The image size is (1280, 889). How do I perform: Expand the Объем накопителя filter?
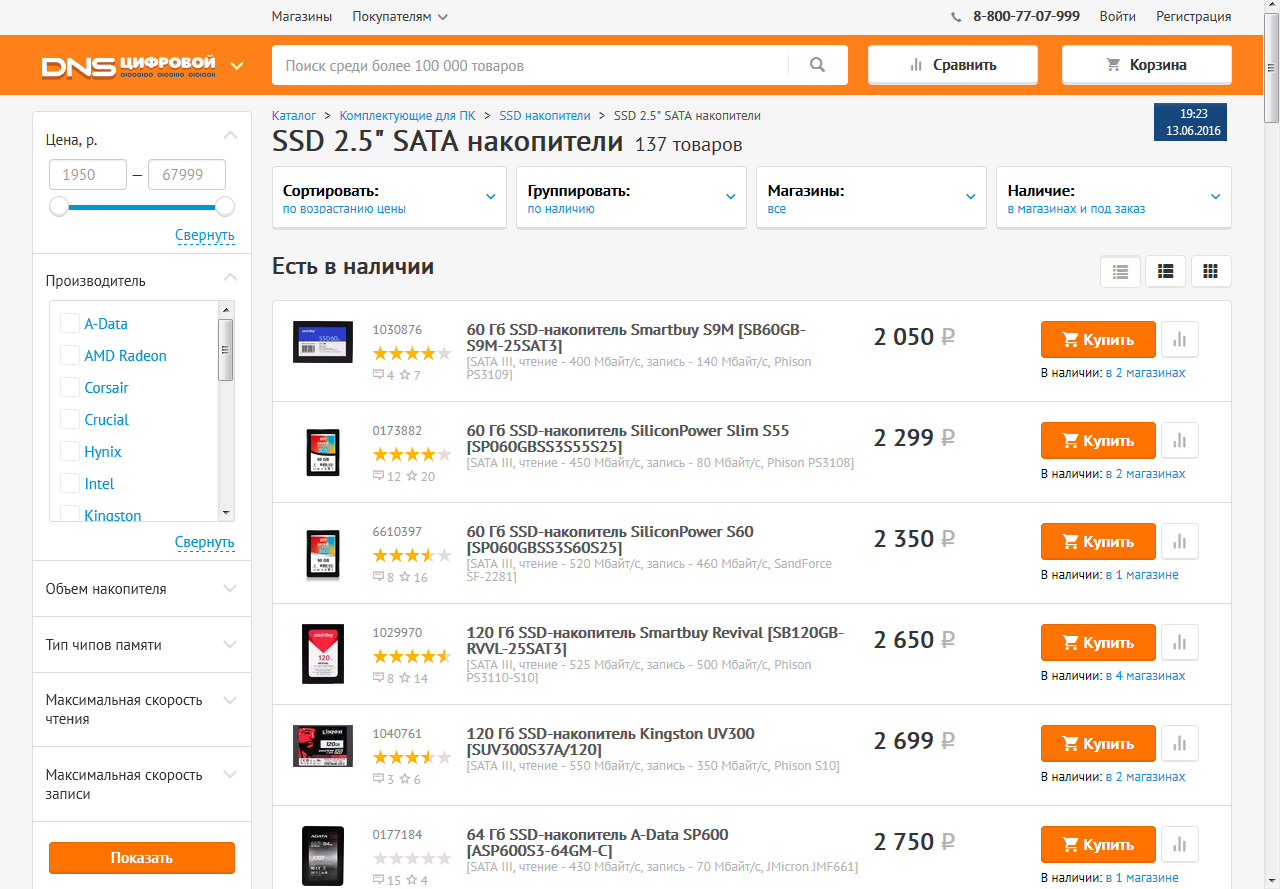click(x=142, y=588)
